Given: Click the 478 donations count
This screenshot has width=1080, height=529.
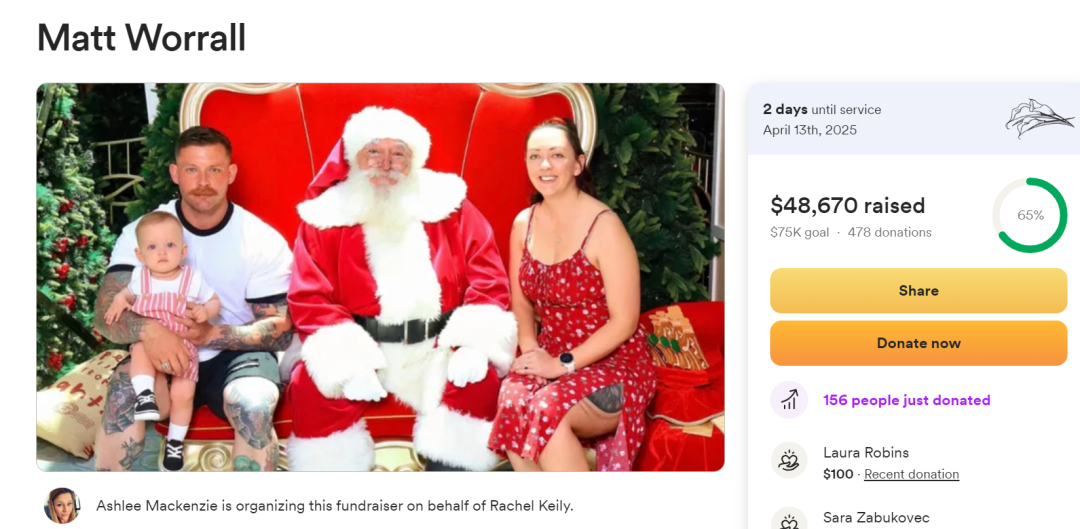Looking at the screenshot, I should (x=889, y=233).
